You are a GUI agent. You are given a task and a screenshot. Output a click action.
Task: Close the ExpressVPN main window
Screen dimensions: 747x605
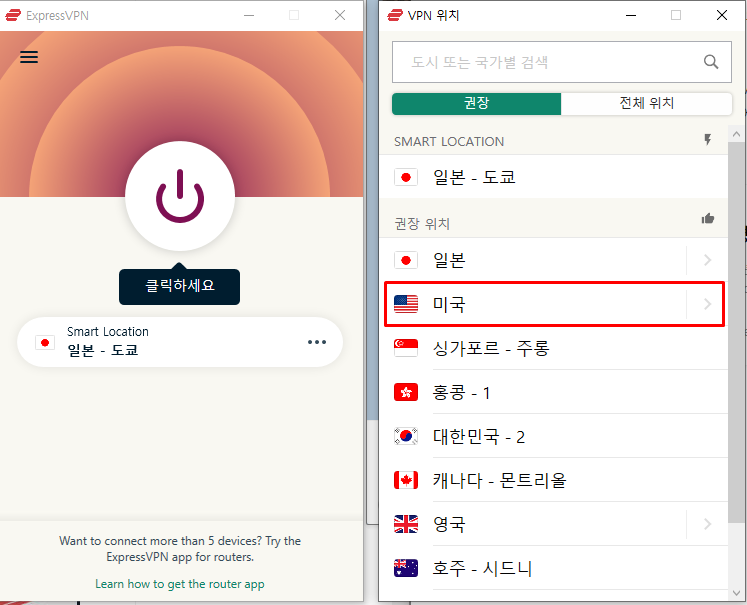click(340, 15)
